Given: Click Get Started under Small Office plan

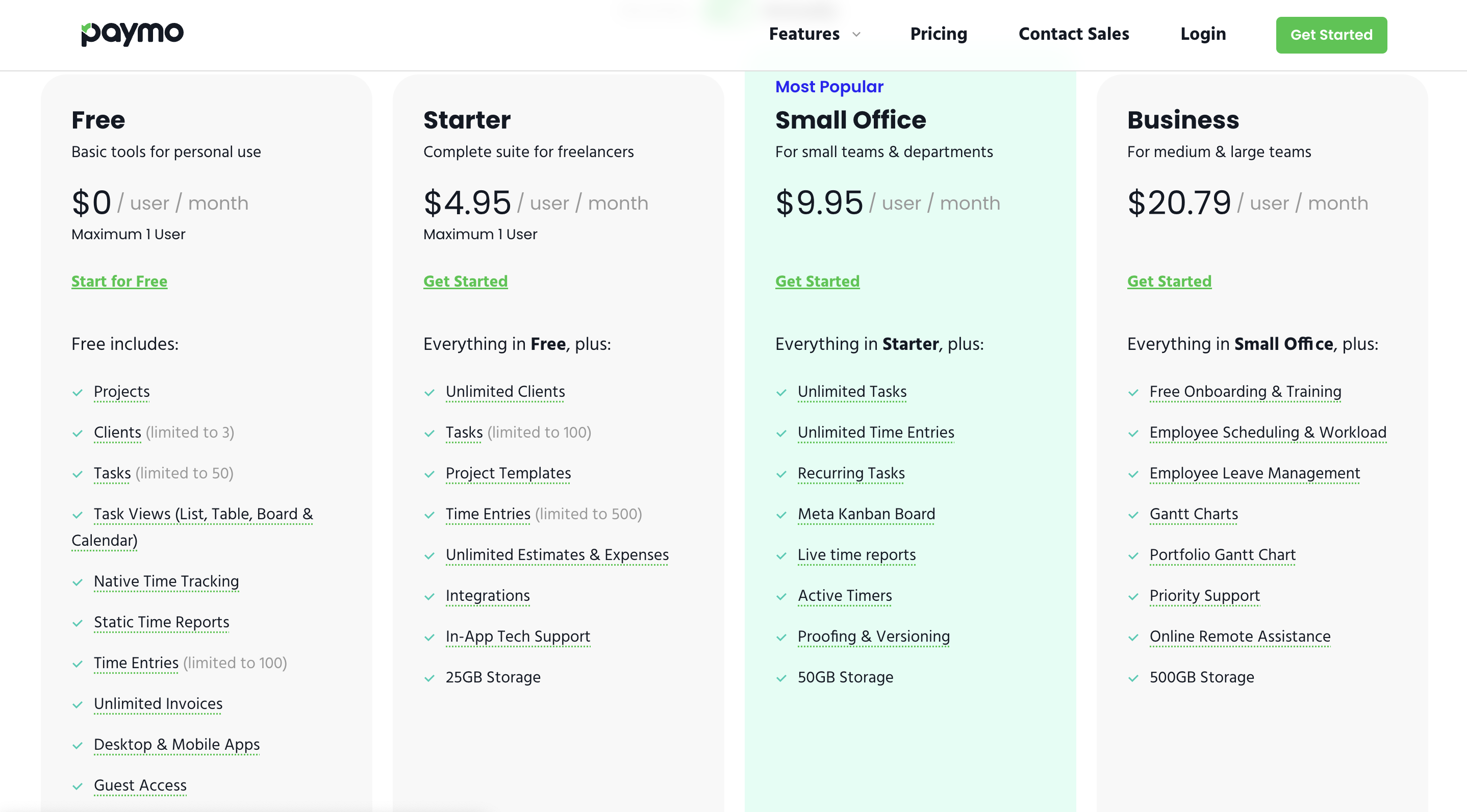Looking at the screenshot, I should point(817,282).
